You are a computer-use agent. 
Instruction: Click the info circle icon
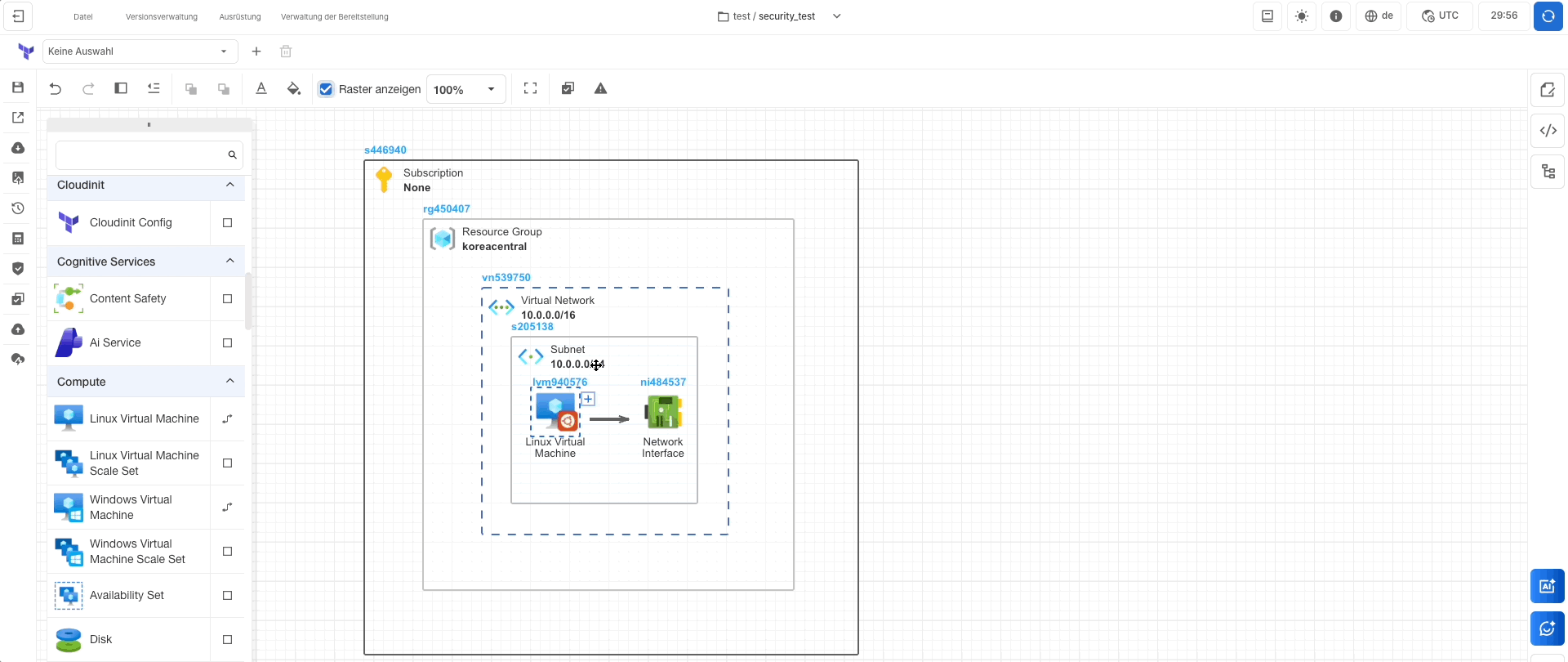coord(1336,16)
